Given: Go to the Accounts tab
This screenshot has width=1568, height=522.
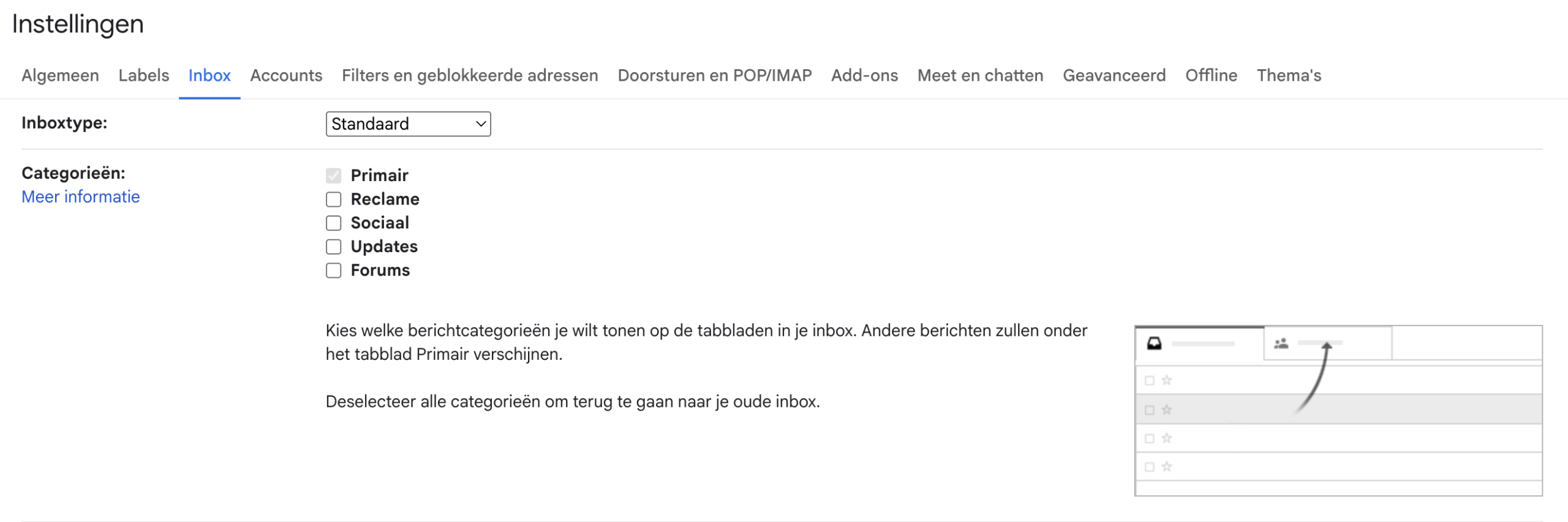Looking at the screenshot, I should [x=285, y=75].
